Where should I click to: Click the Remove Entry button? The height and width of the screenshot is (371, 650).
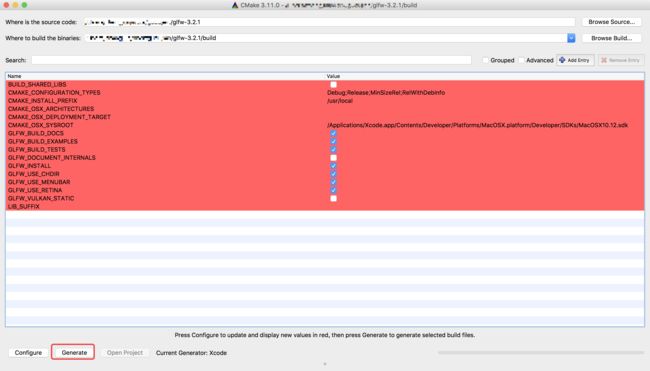[621, 60]
